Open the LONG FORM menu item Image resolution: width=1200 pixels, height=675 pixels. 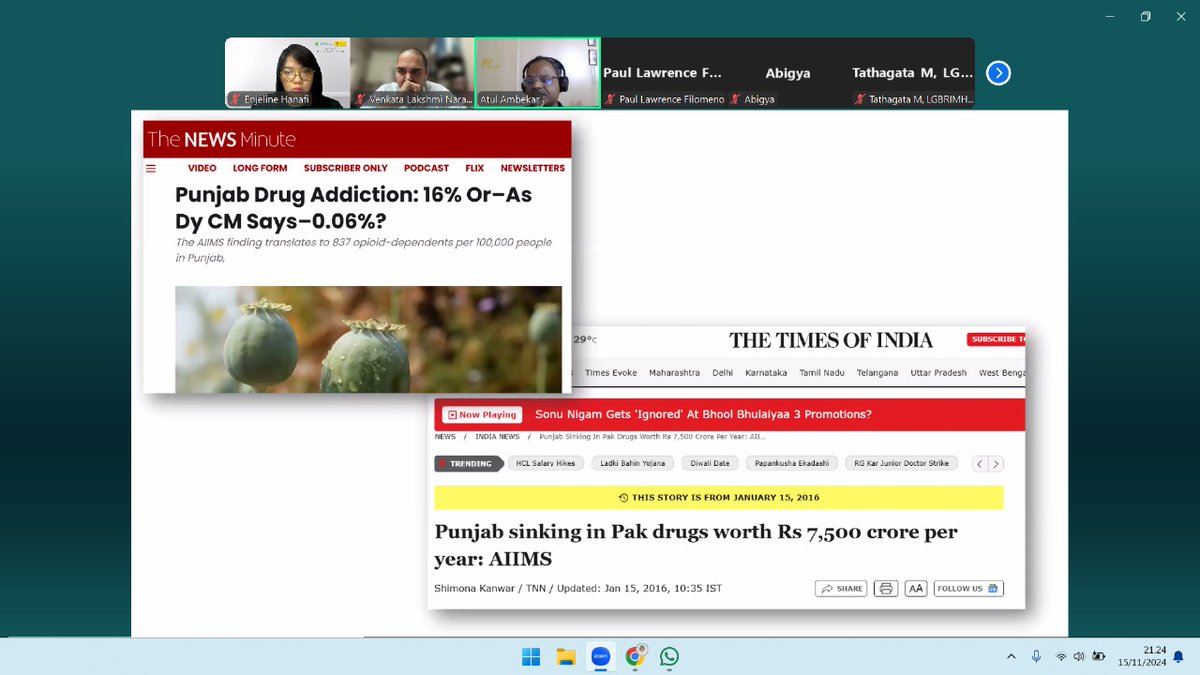[x=260, y=168]
